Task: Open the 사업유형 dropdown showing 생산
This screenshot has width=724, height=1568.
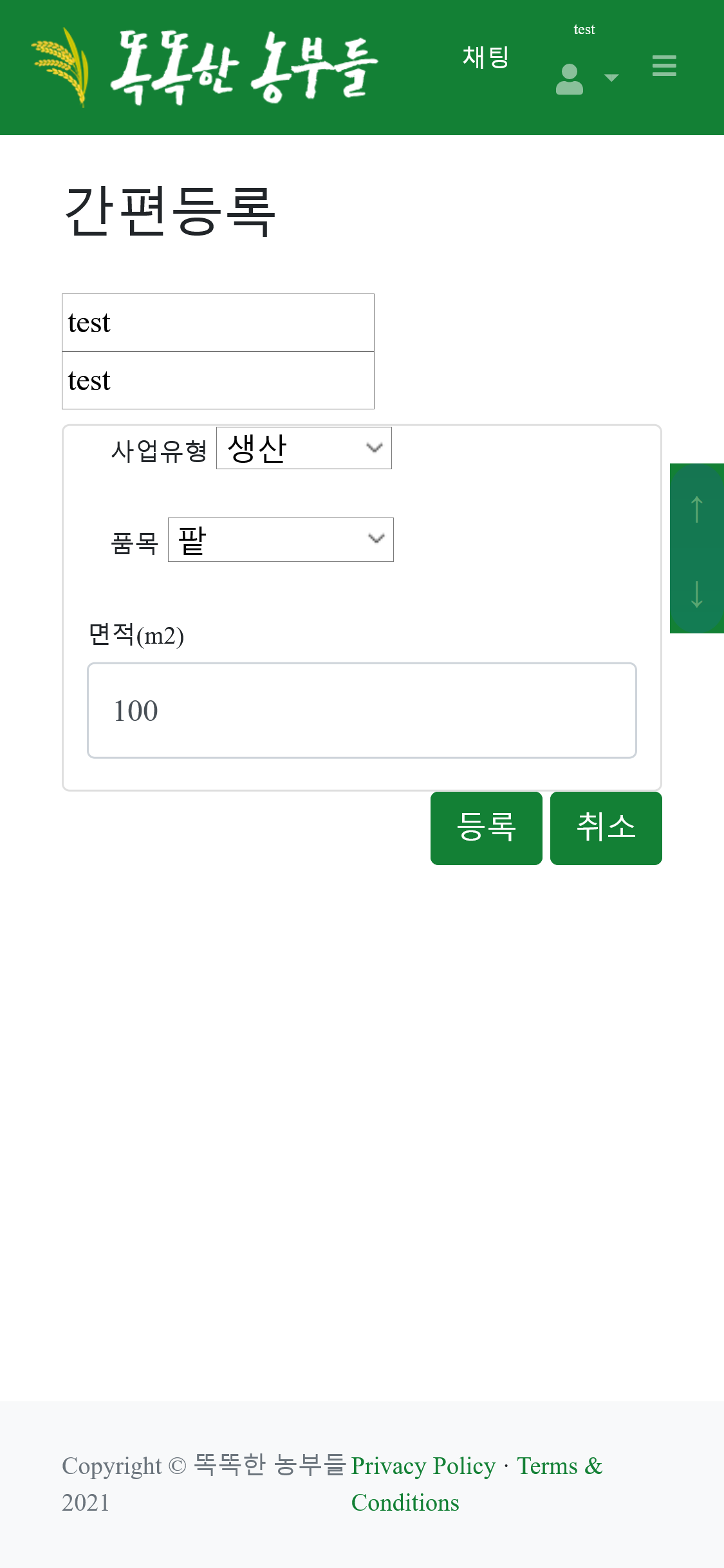Action: coord(304,448)
